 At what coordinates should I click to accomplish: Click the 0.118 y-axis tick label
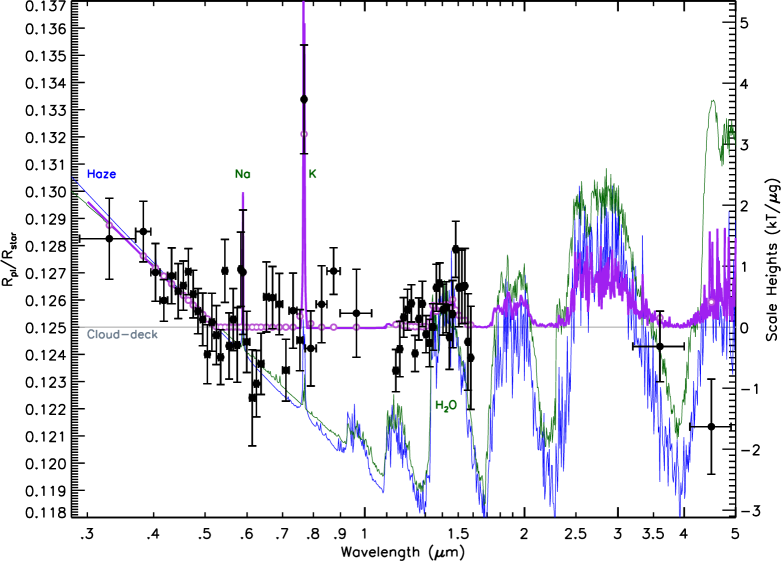46,512
